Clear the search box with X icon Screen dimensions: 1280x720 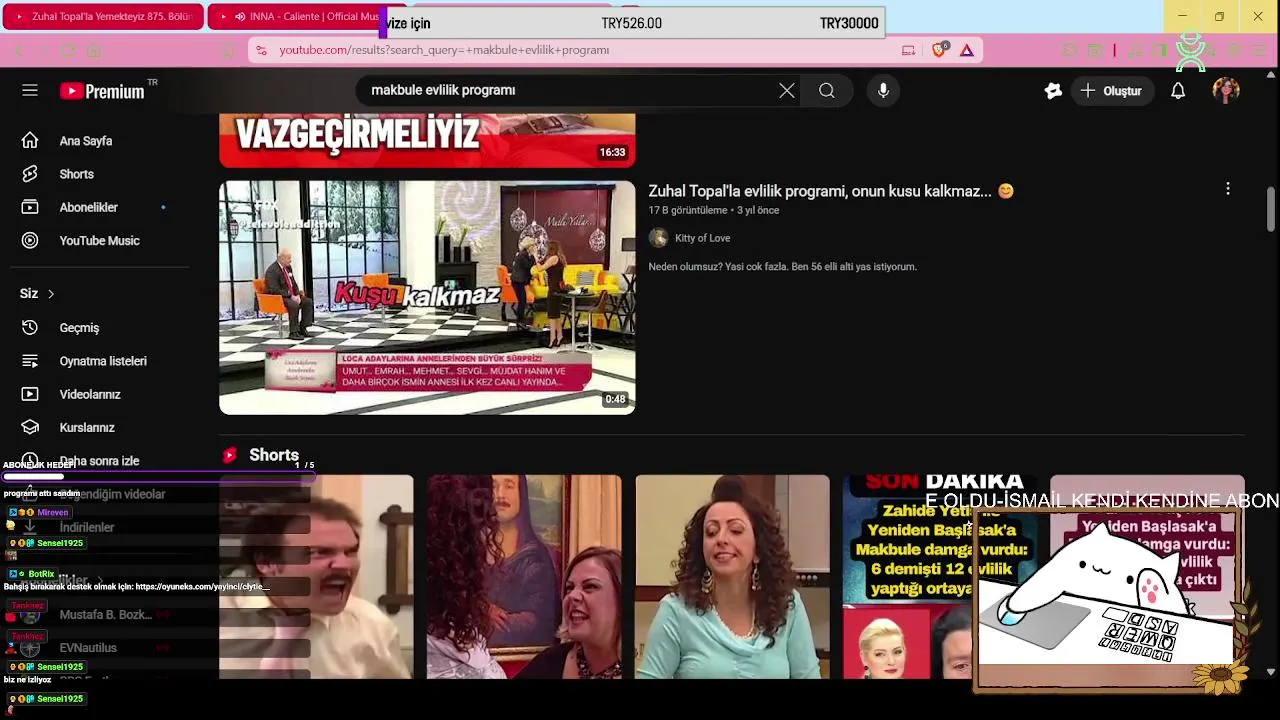tap(787, 91)
